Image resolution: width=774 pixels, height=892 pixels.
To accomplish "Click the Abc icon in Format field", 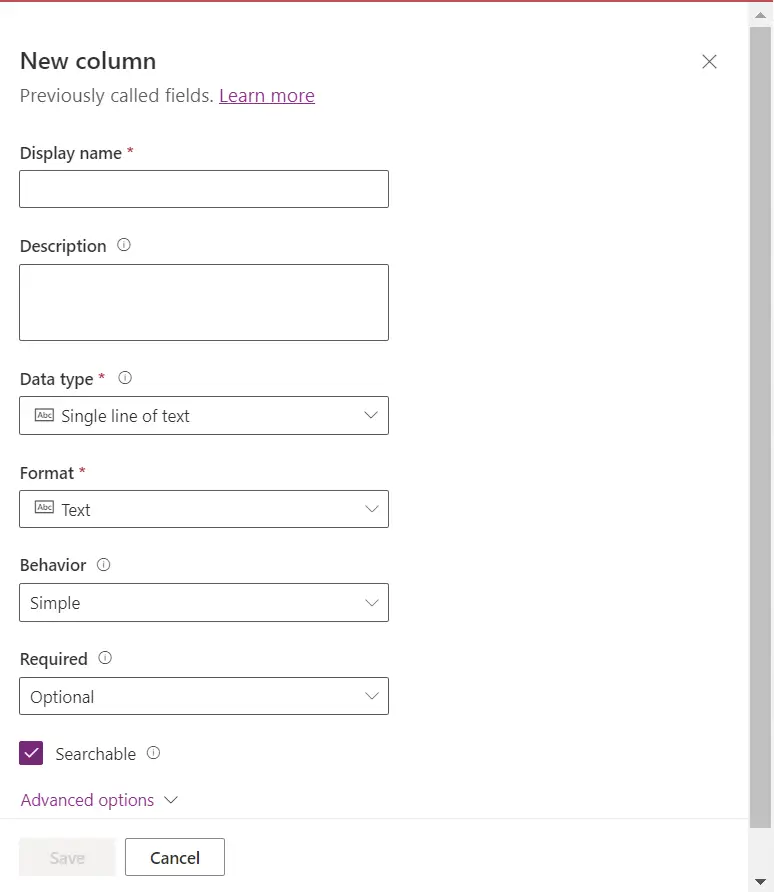I will pyautogui.click(x=45, y=509).
